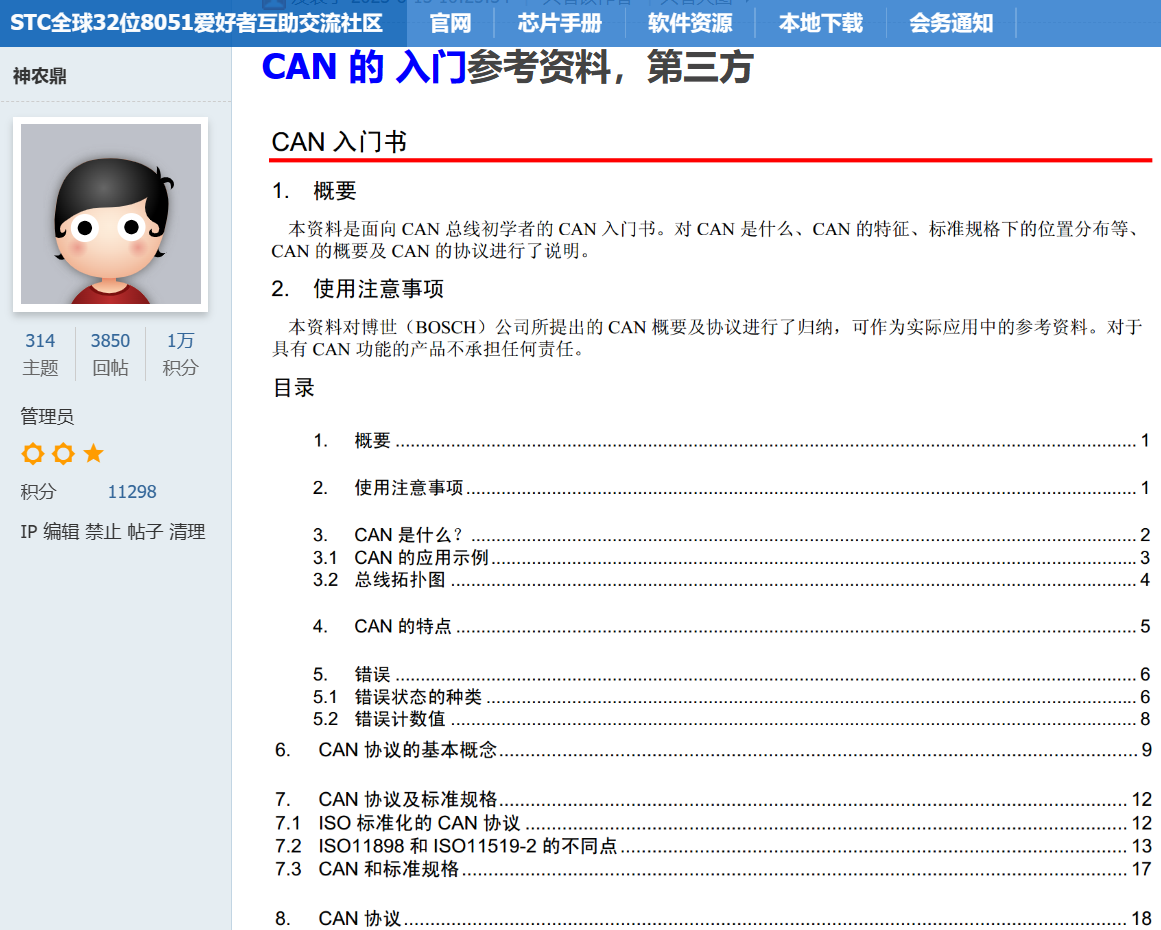View the 1万 积分 stat
The height and width of the screenshot is (930, 1161).
180,354
